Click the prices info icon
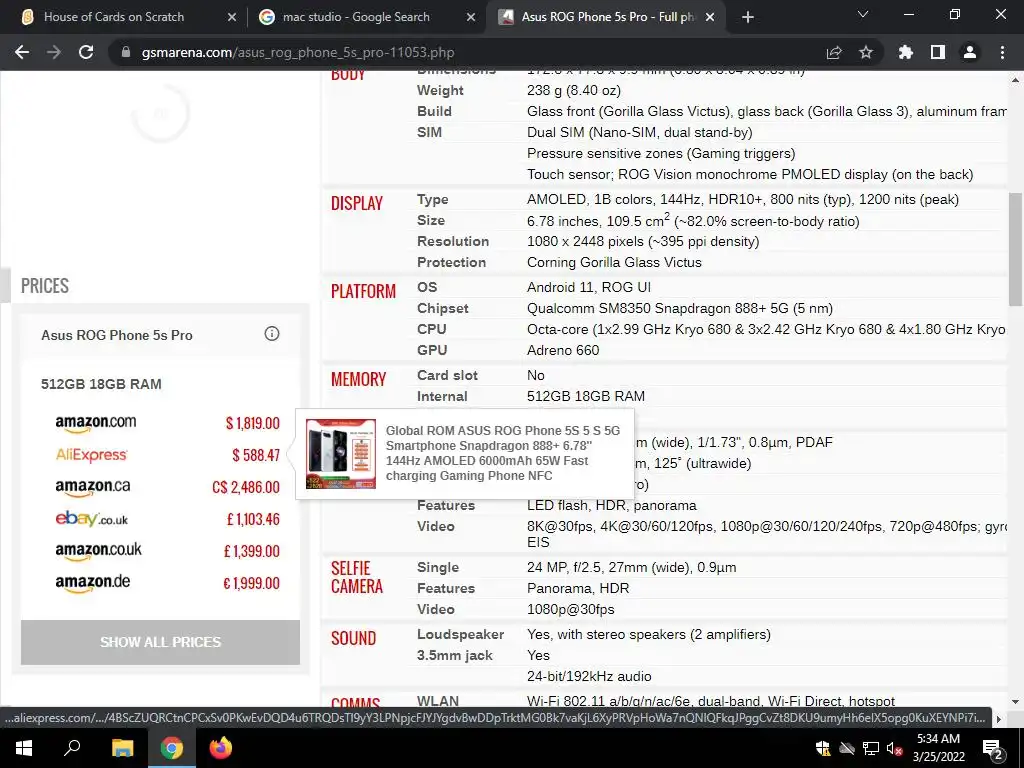The width and height of the screenshot is (1024, 768). (272, 334)
